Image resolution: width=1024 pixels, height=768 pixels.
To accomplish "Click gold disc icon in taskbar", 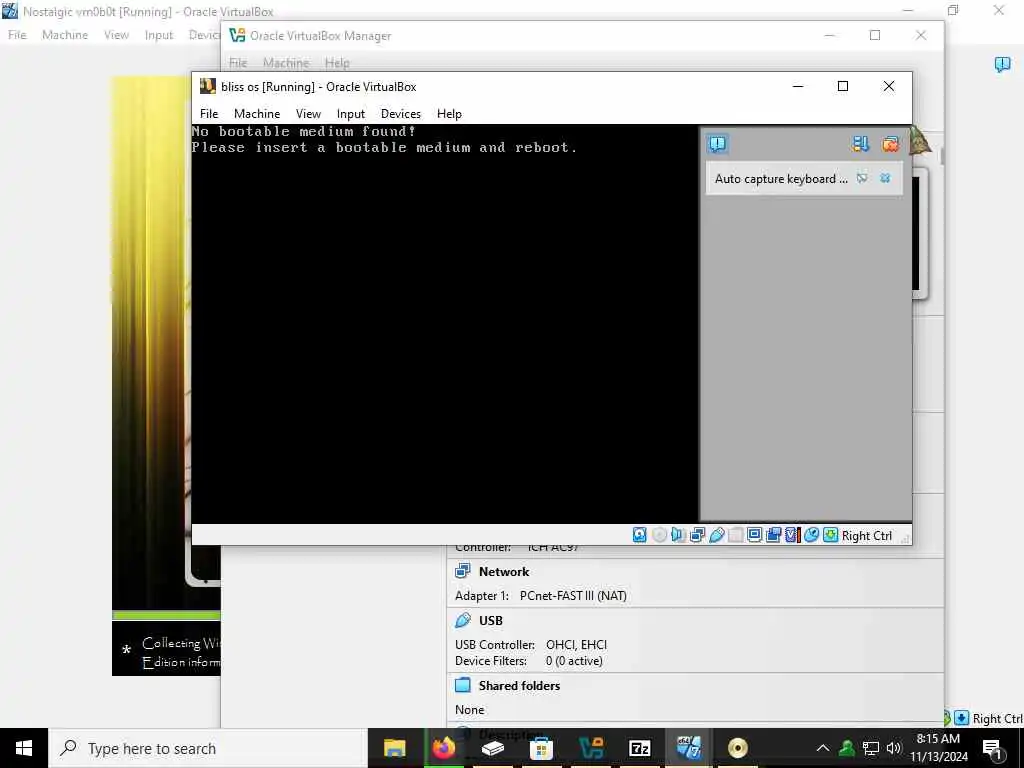I will pyautogui.click(x=737, y=748).
